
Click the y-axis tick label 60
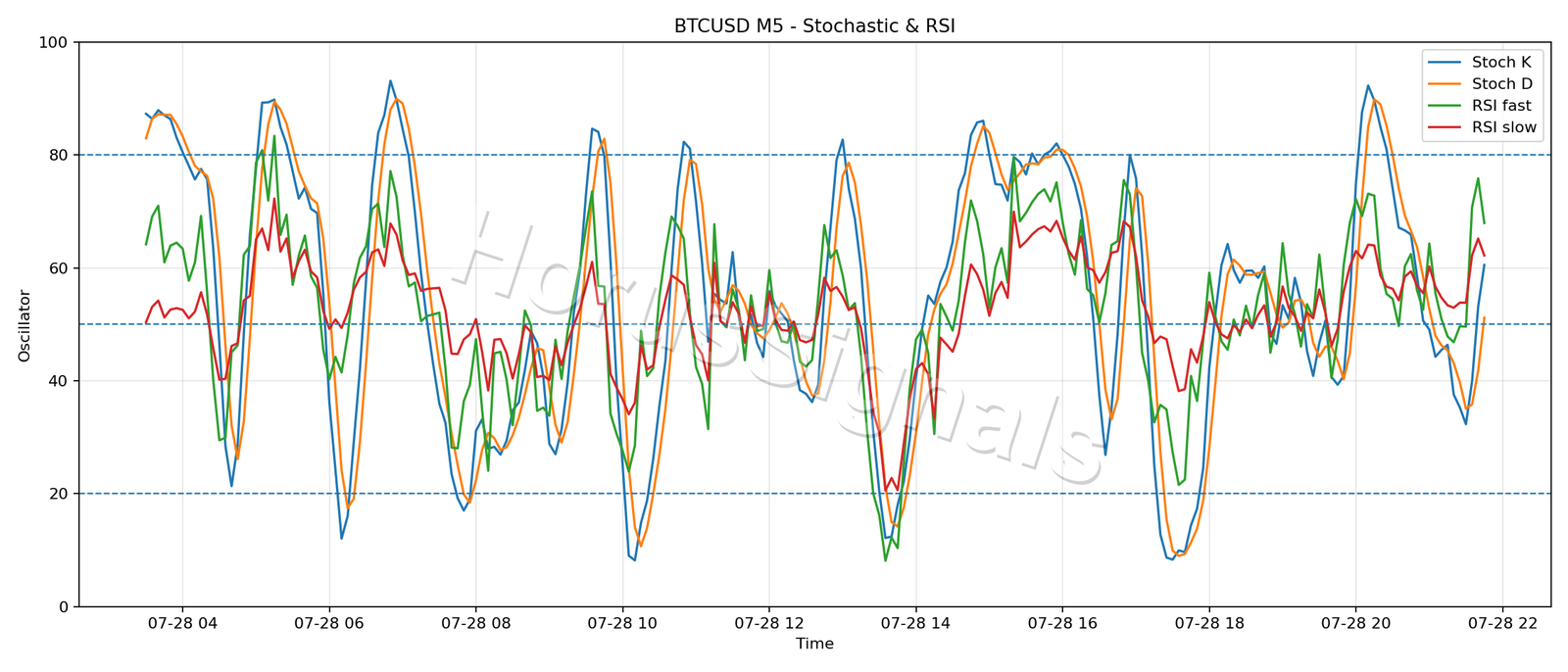(58, 268)
